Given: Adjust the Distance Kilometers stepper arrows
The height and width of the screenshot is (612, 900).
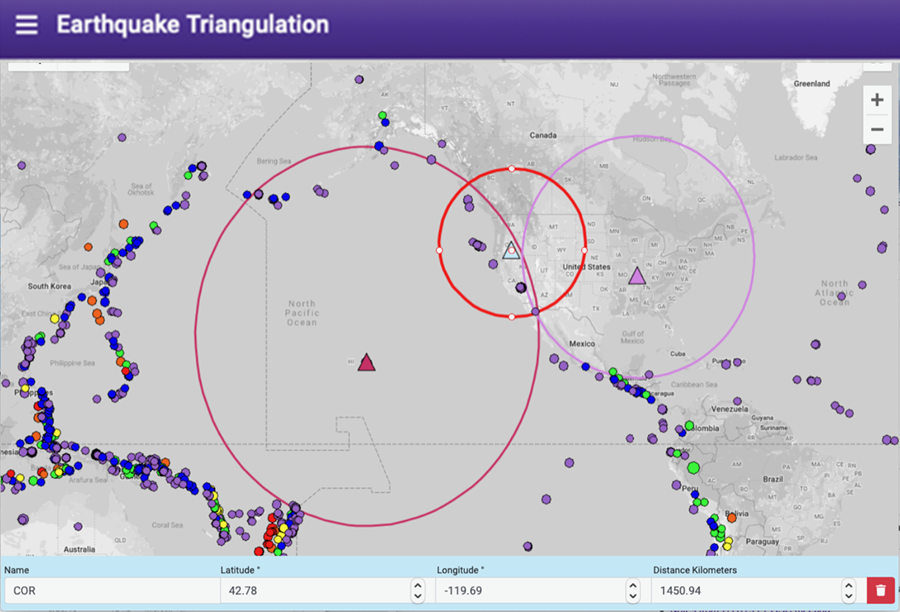Looking at the screenshot, I should (849, 591).
